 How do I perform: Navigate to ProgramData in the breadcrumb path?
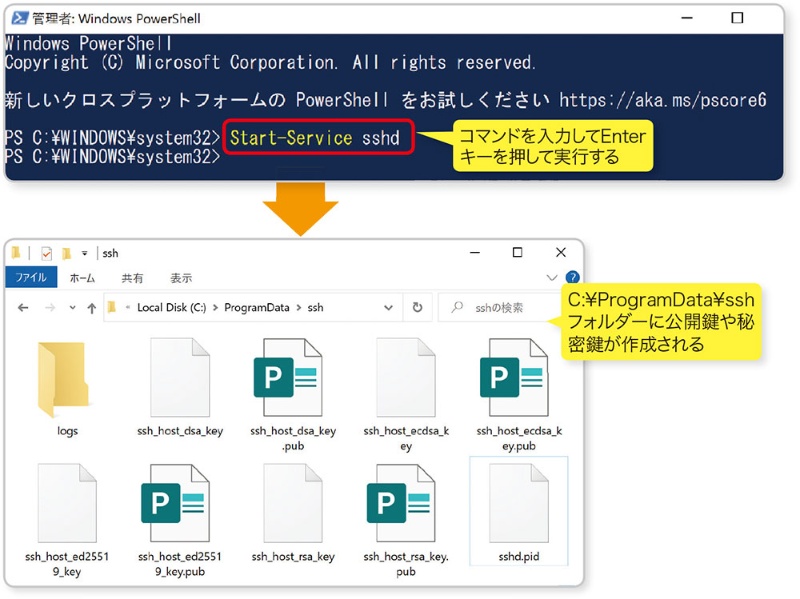257,308
